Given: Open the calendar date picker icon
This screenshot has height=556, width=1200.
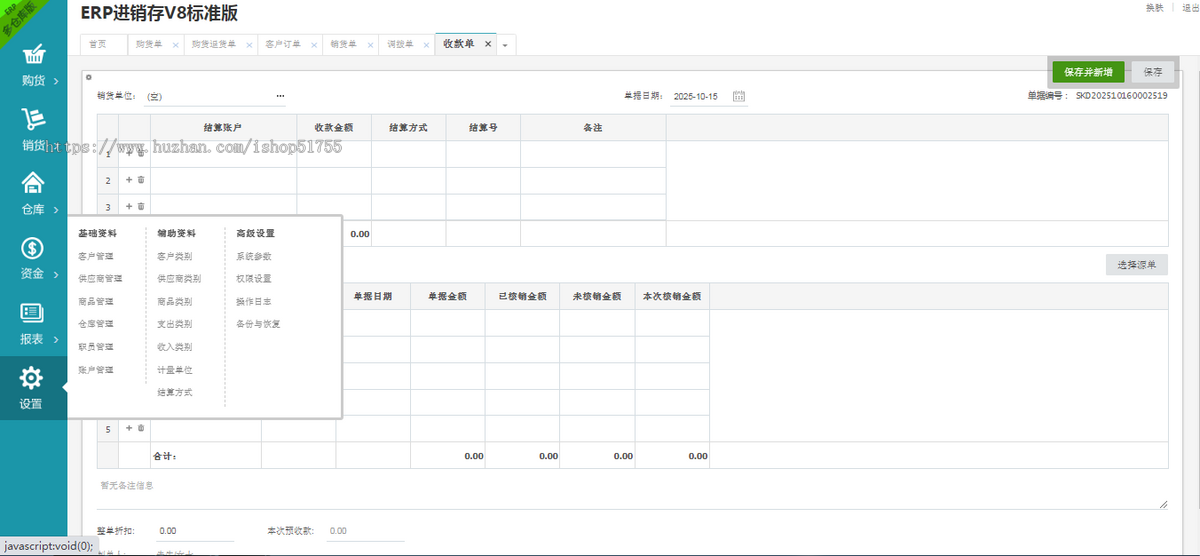Looking at the screenshot, I should [739, 97].
